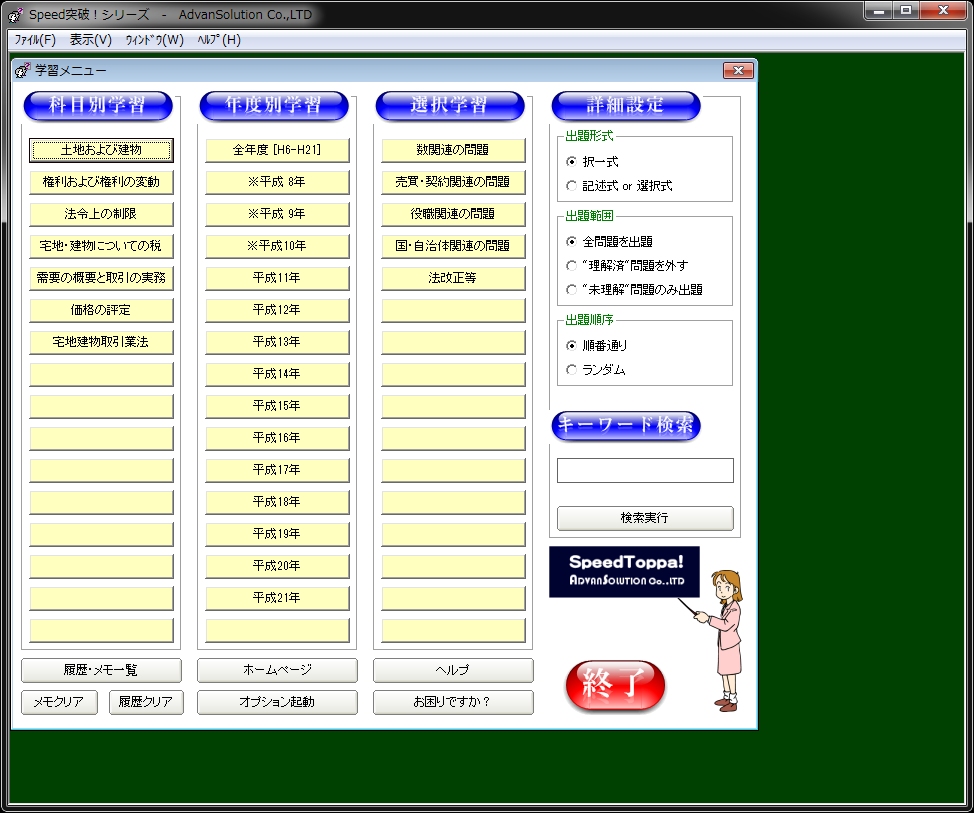Select the 平成15年 year button
Image resolution: width=974 pixels, height=813 pixels.
coord(277,406)
